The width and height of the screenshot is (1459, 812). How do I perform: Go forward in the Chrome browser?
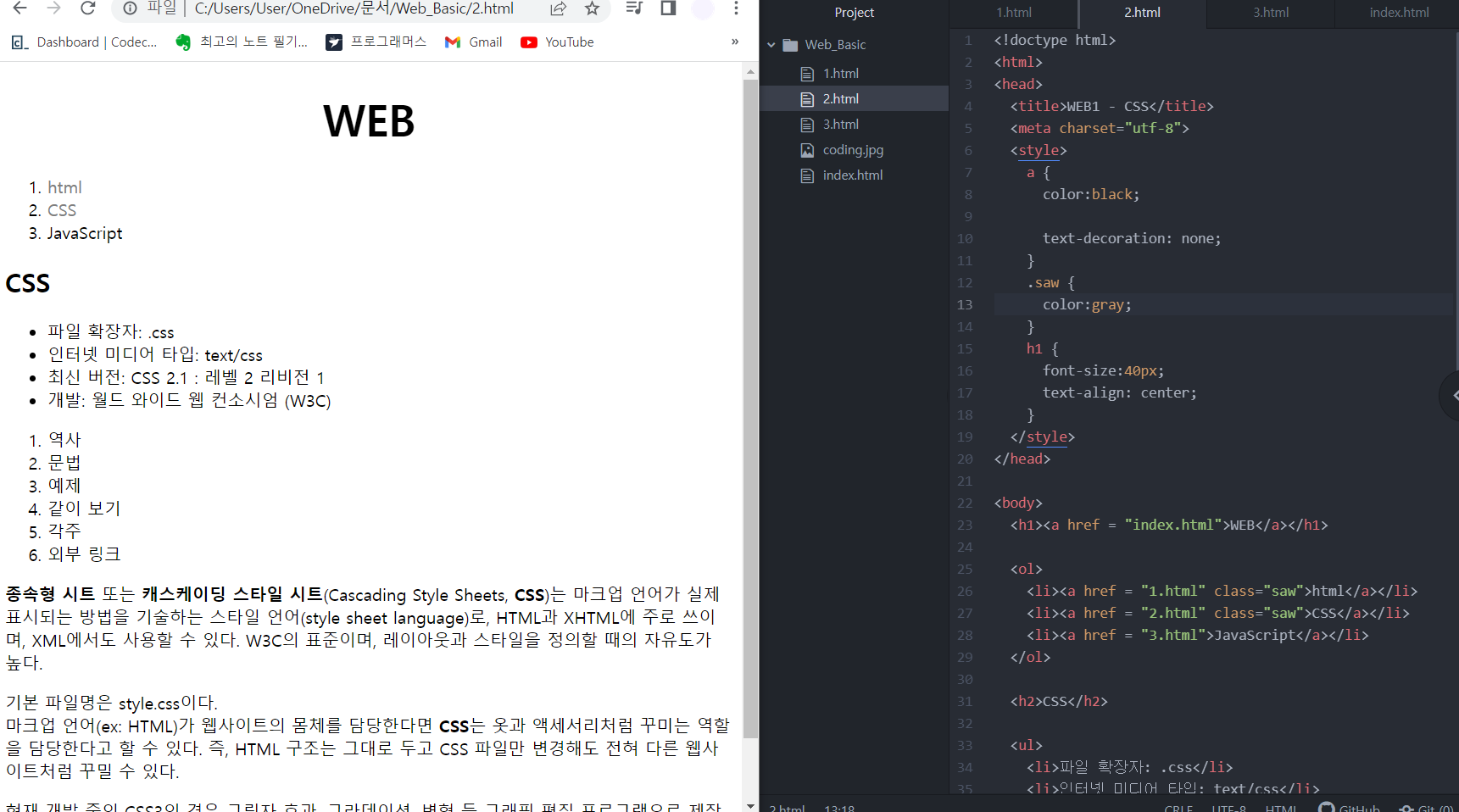[x=53, y=8]
